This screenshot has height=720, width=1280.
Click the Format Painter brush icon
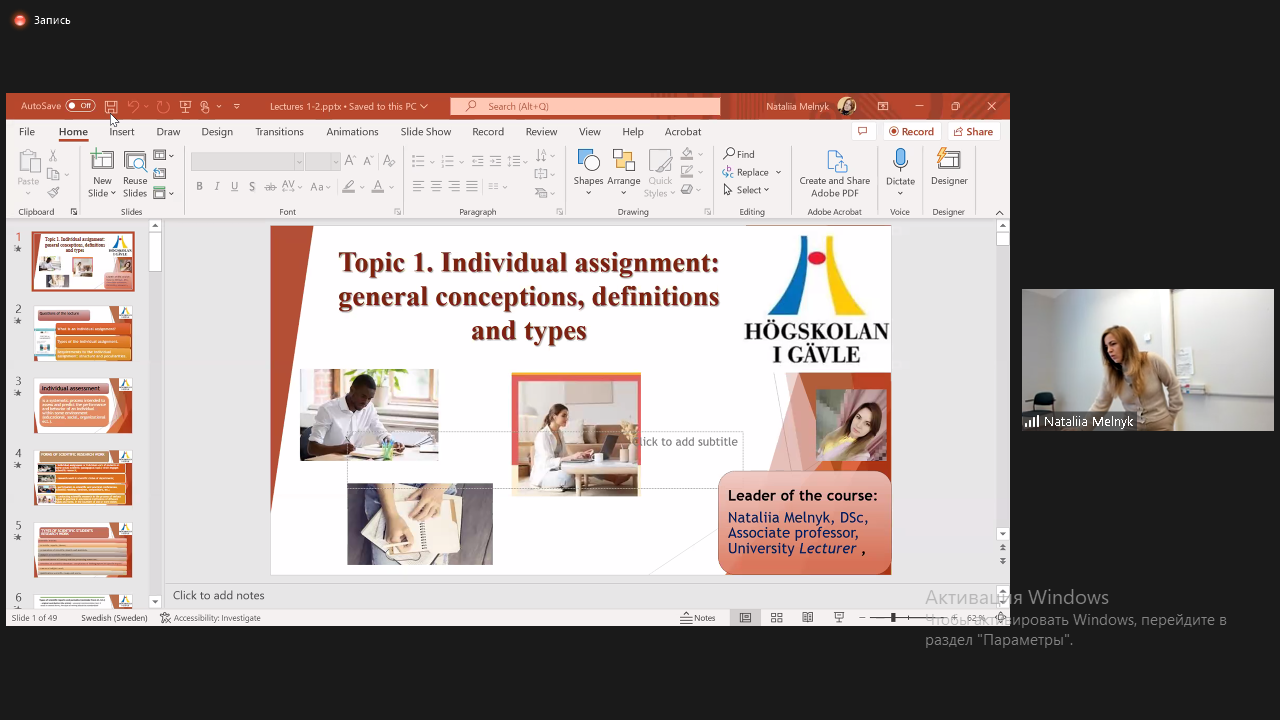point(53,192)
